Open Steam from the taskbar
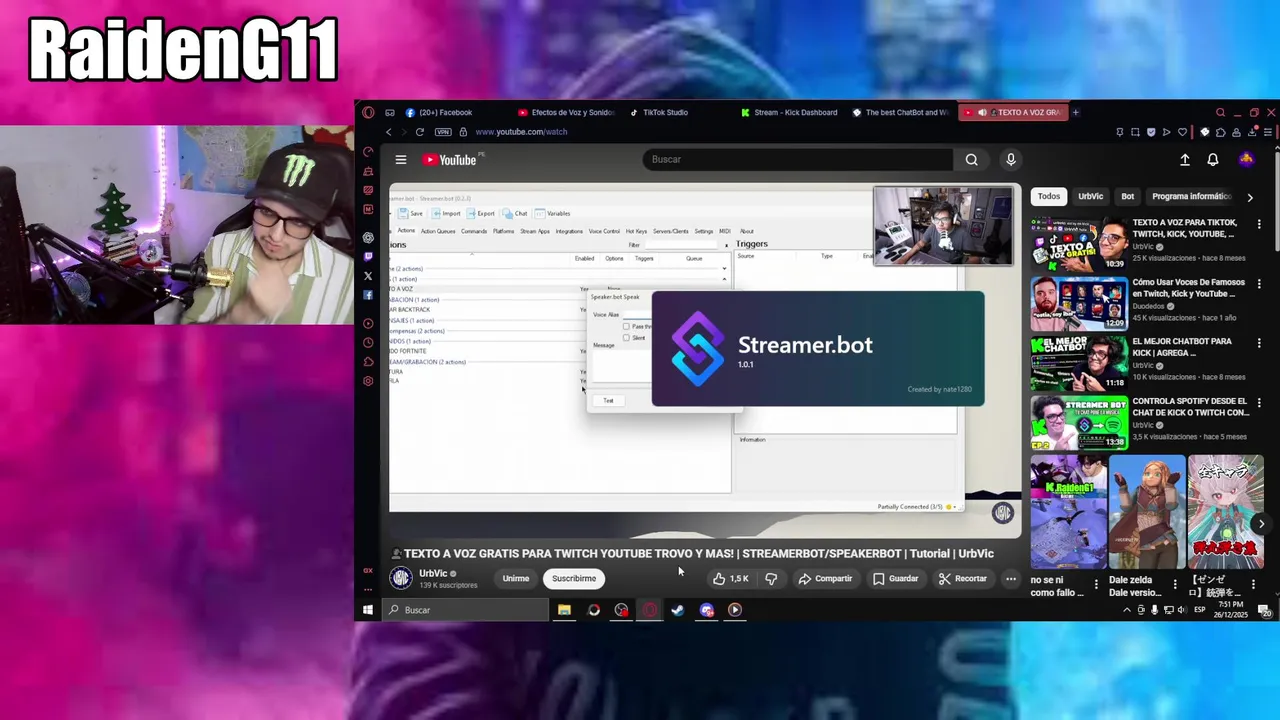The width and height of the screenshot is (1280, 720). point(677,610)
